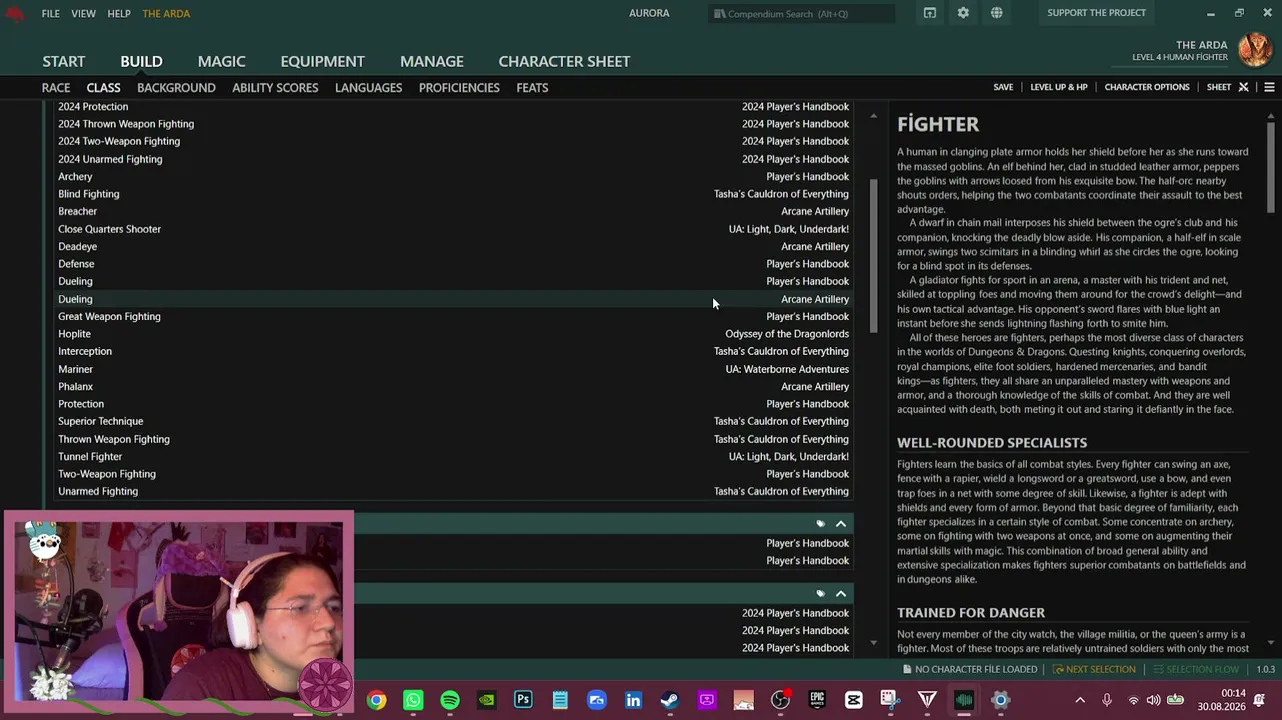Open the Notepad icon in the taskbar

coord(560,700)
